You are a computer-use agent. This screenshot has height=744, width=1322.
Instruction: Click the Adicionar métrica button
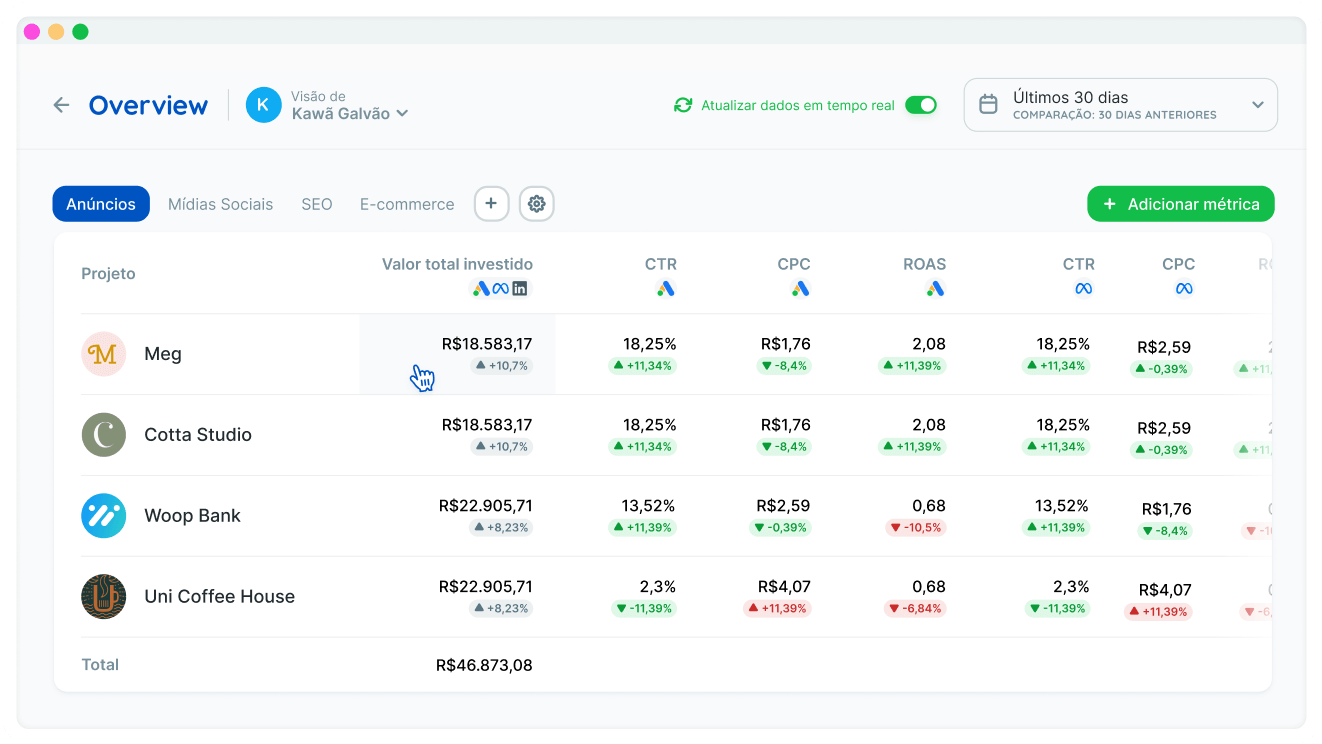pyautogui.click(x=1180, y=204)
